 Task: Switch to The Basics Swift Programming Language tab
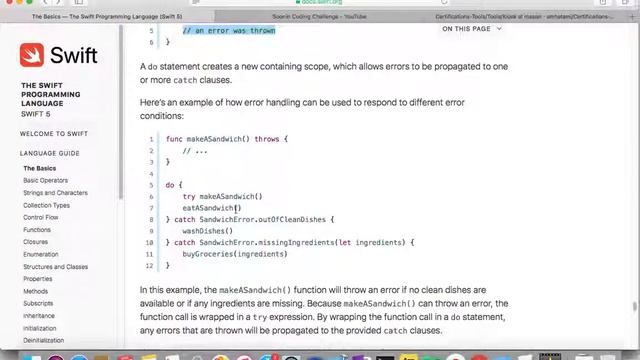[x=107, y=17]
